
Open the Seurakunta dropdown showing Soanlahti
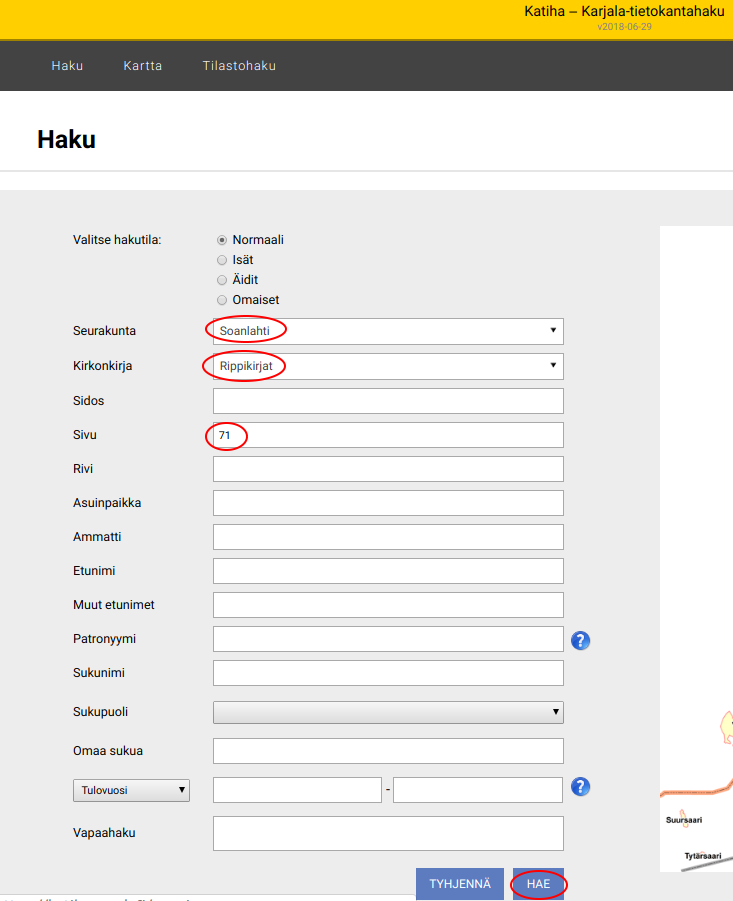click(x=388, y=331)
